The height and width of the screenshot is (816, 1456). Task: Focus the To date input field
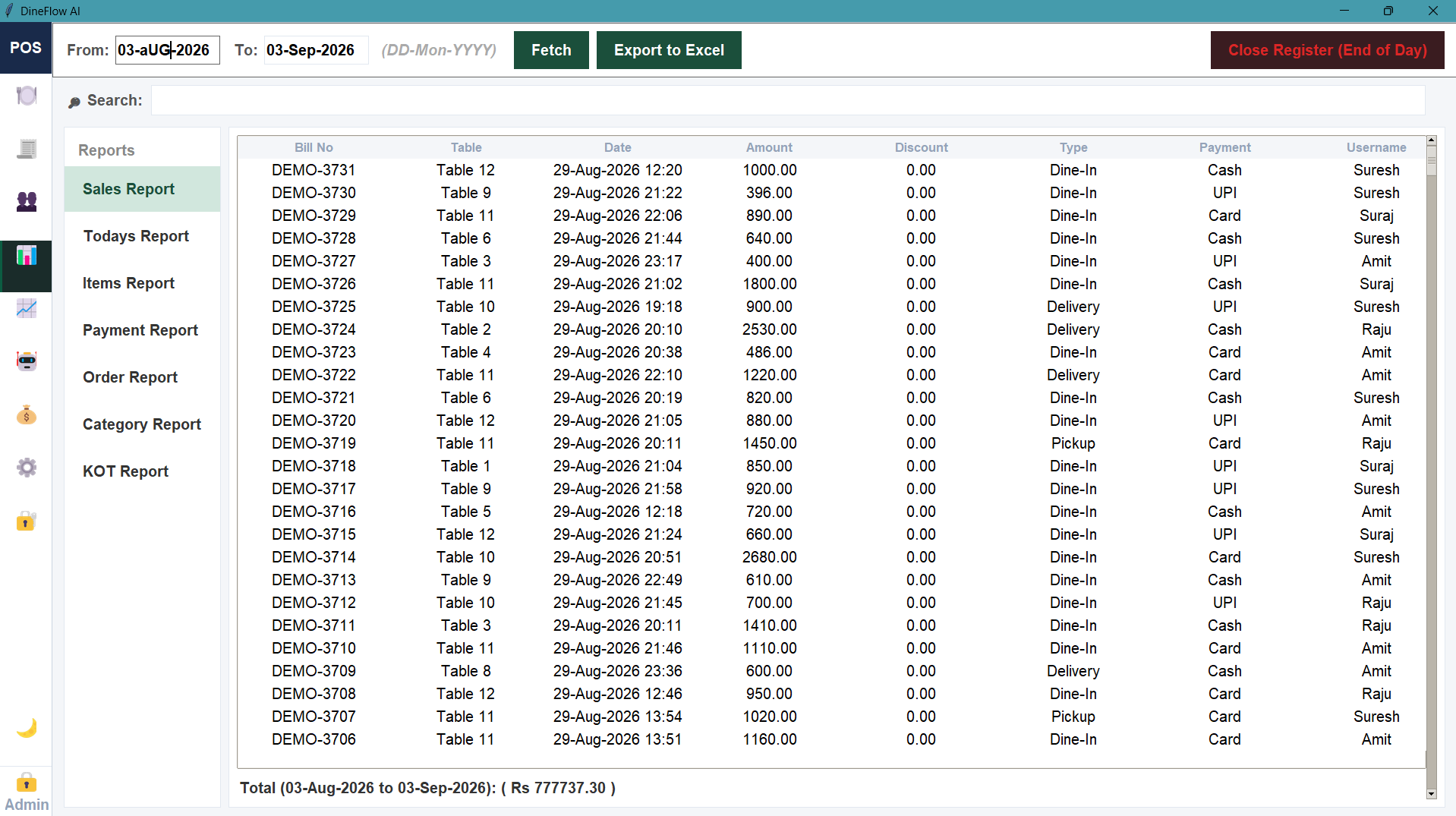pos(316,50)
